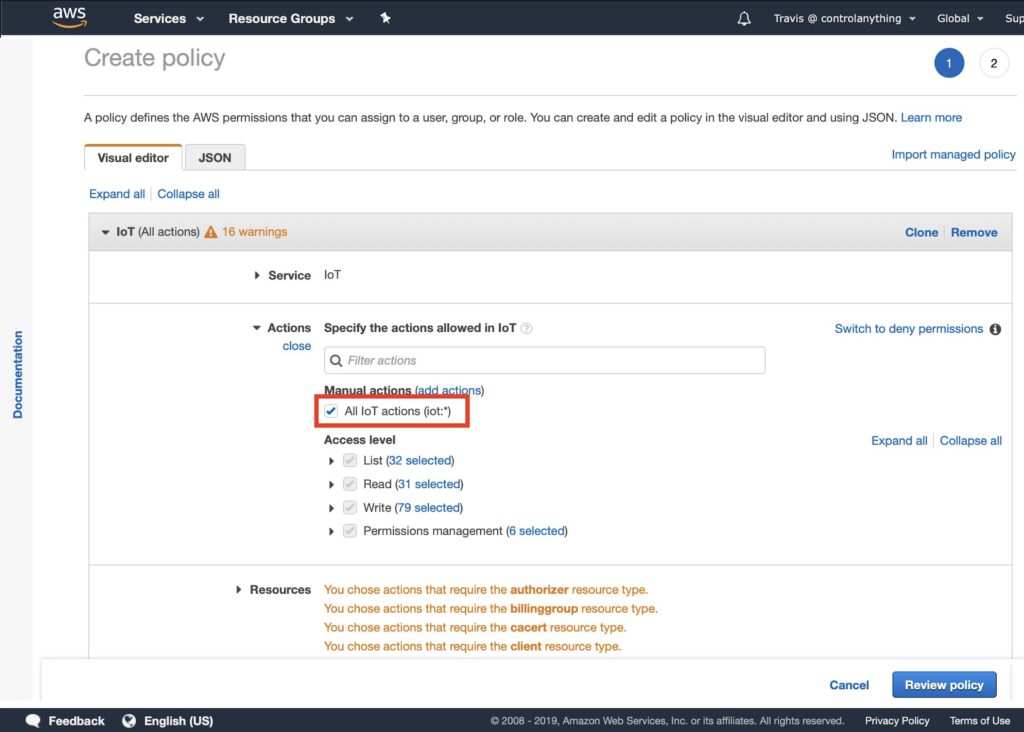This screenshot has height=732, width=1024.
Task: Click the pin shortcut icon in navbar
Action: [385, 18]
